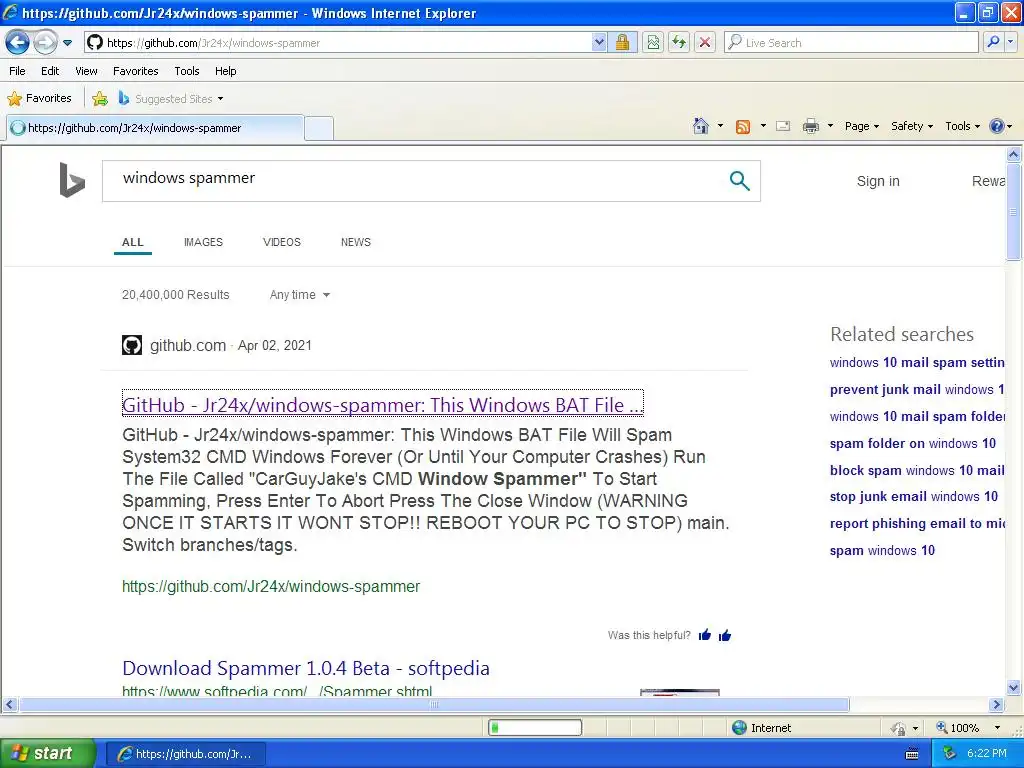The image size is (1024, 768).
Task: Open the Any time filter dropdown
Action: click(x=300, y=295)
